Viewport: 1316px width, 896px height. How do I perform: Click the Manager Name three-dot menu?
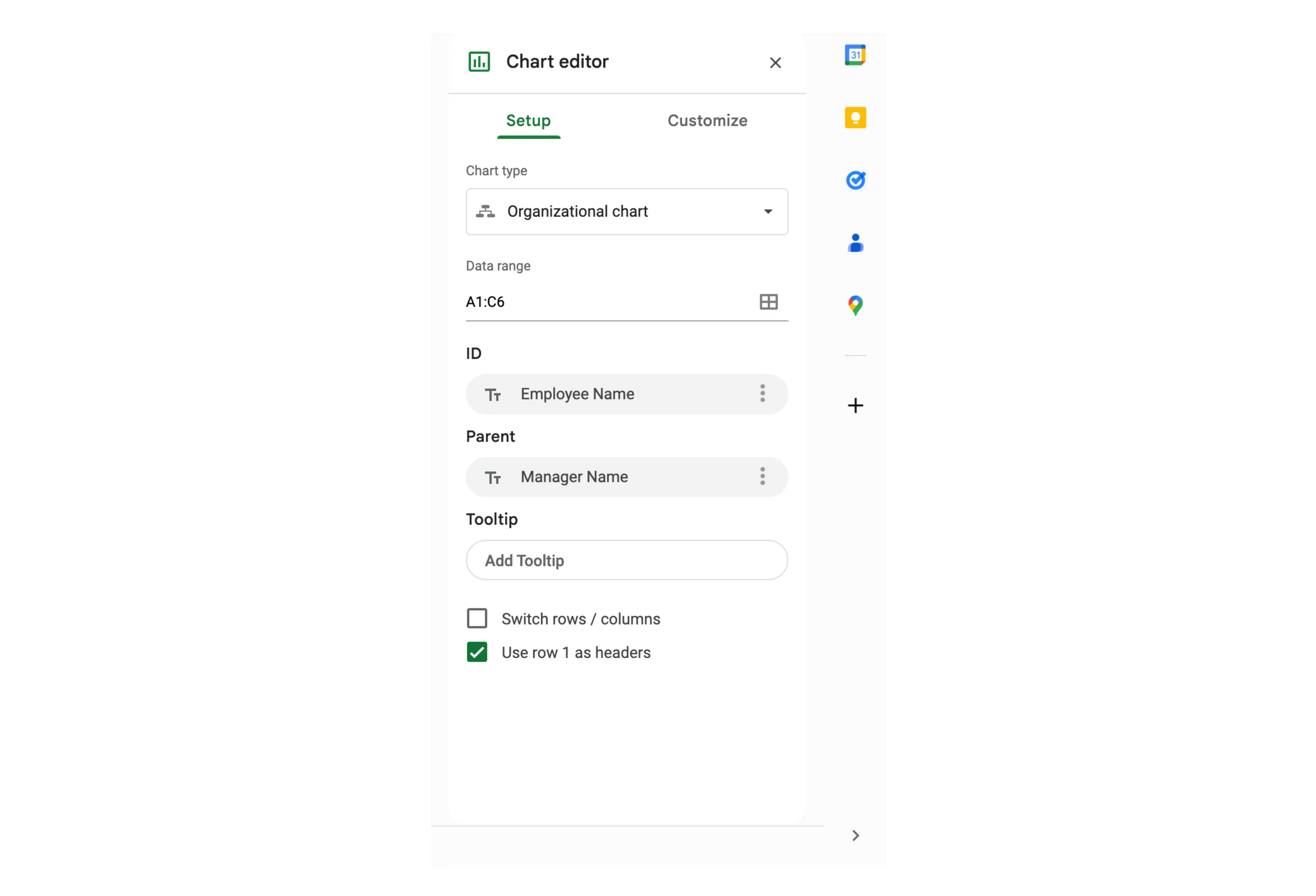pos(763,476)
